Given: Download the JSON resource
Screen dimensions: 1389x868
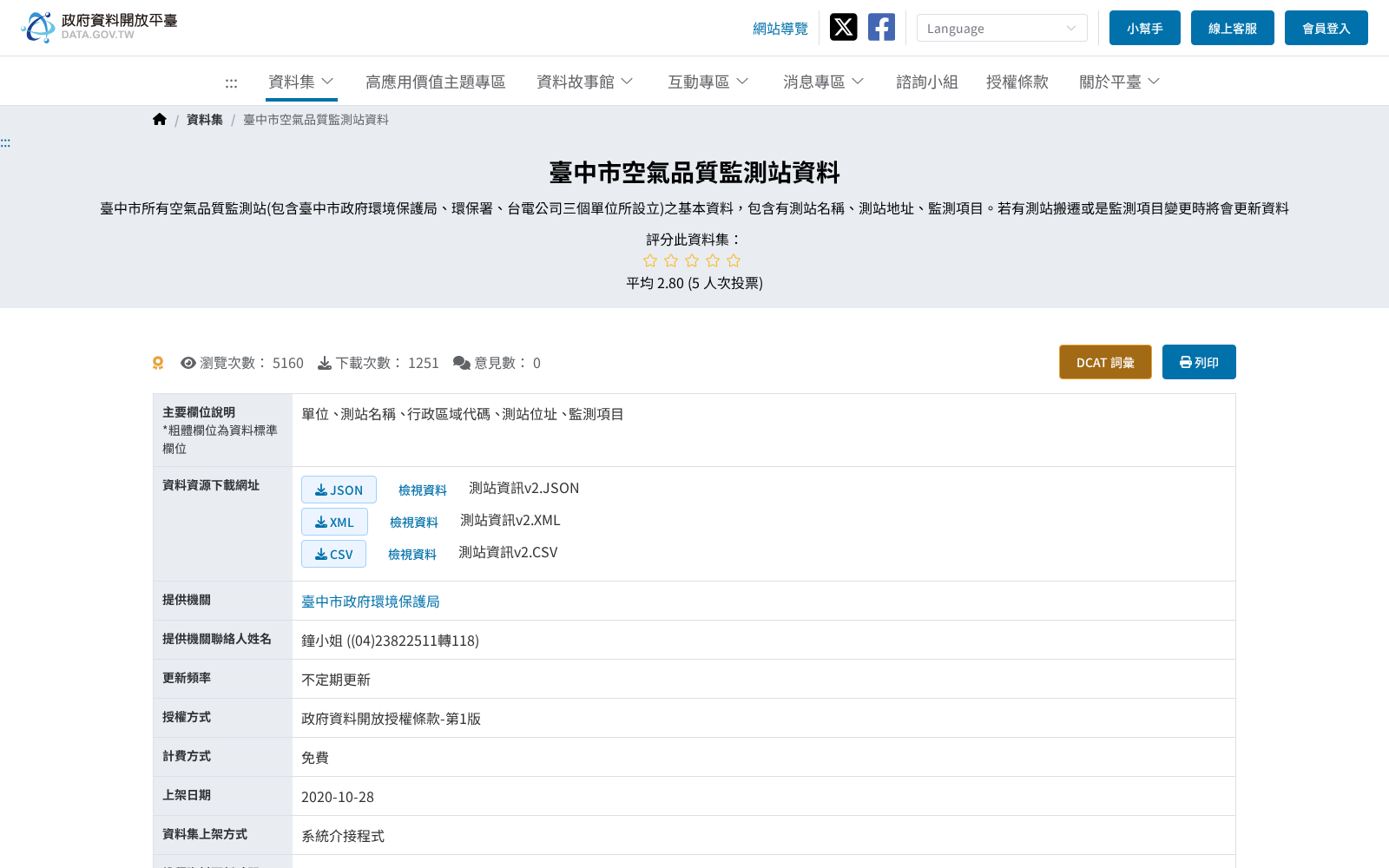Looking at the screenshot, I should (x=339, y=490).
